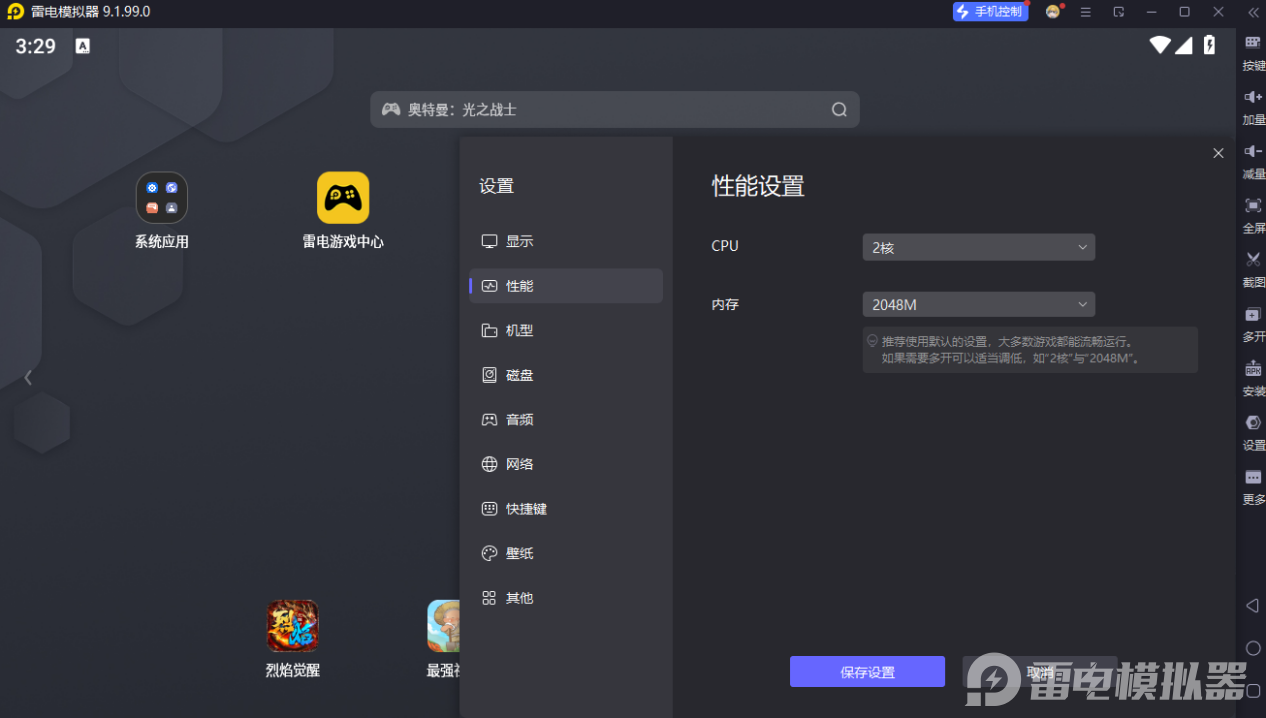1266x718 pixels.
Task: Click the LDPlayer logo in title bar
Action: pyautogui.click(x=14, y=12)
